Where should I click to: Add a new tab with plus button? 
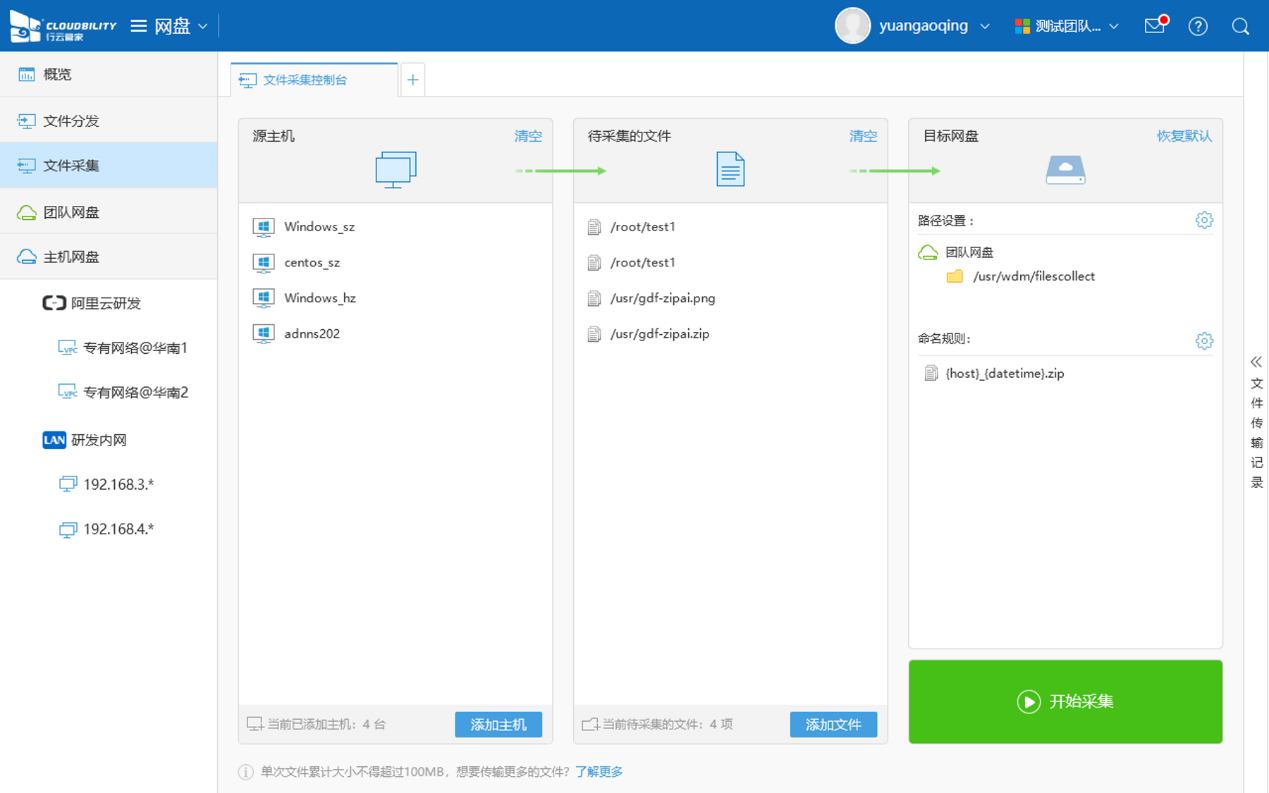(412, 80)
